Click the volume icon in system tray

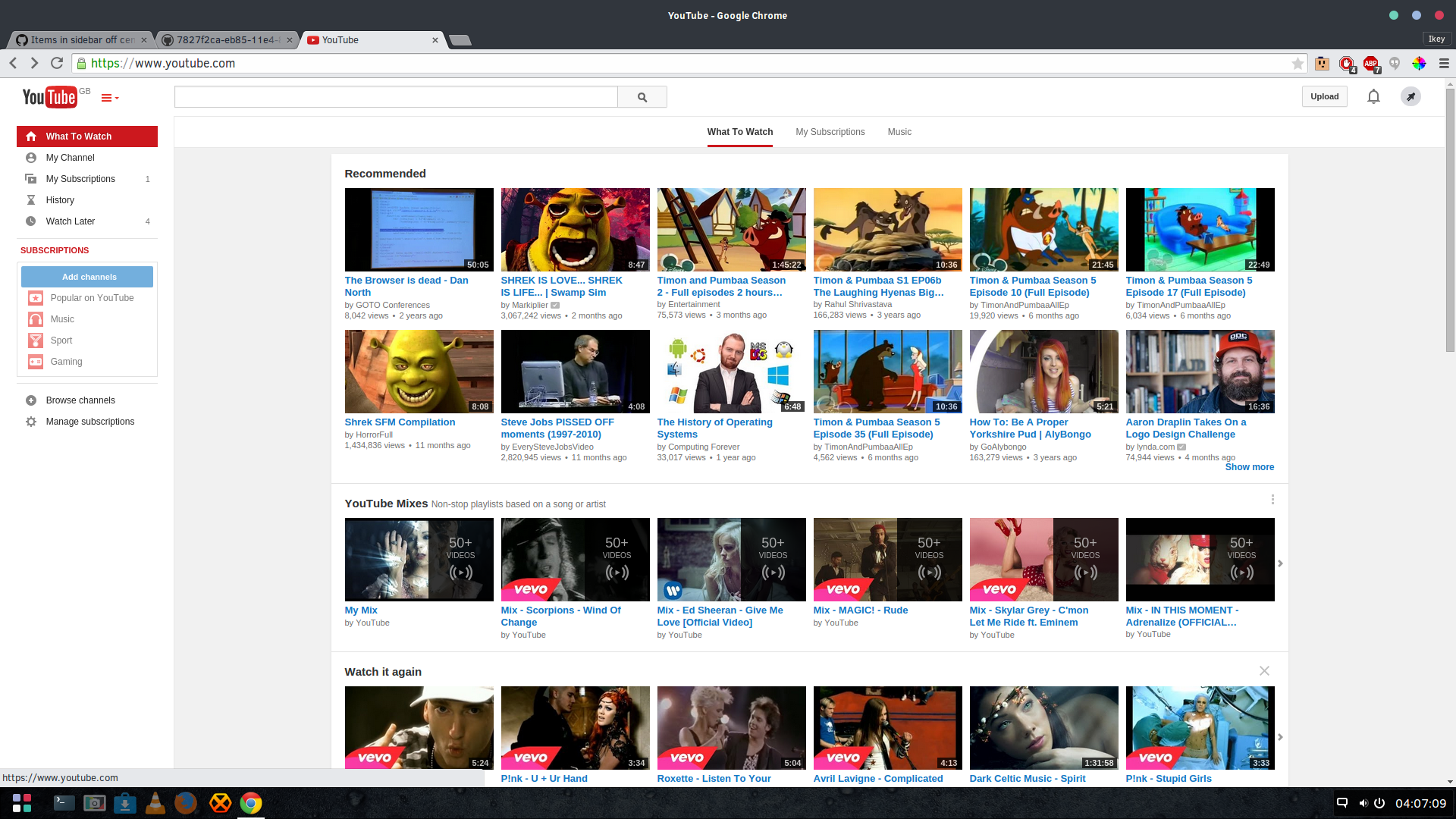(x=1363, y=803)
